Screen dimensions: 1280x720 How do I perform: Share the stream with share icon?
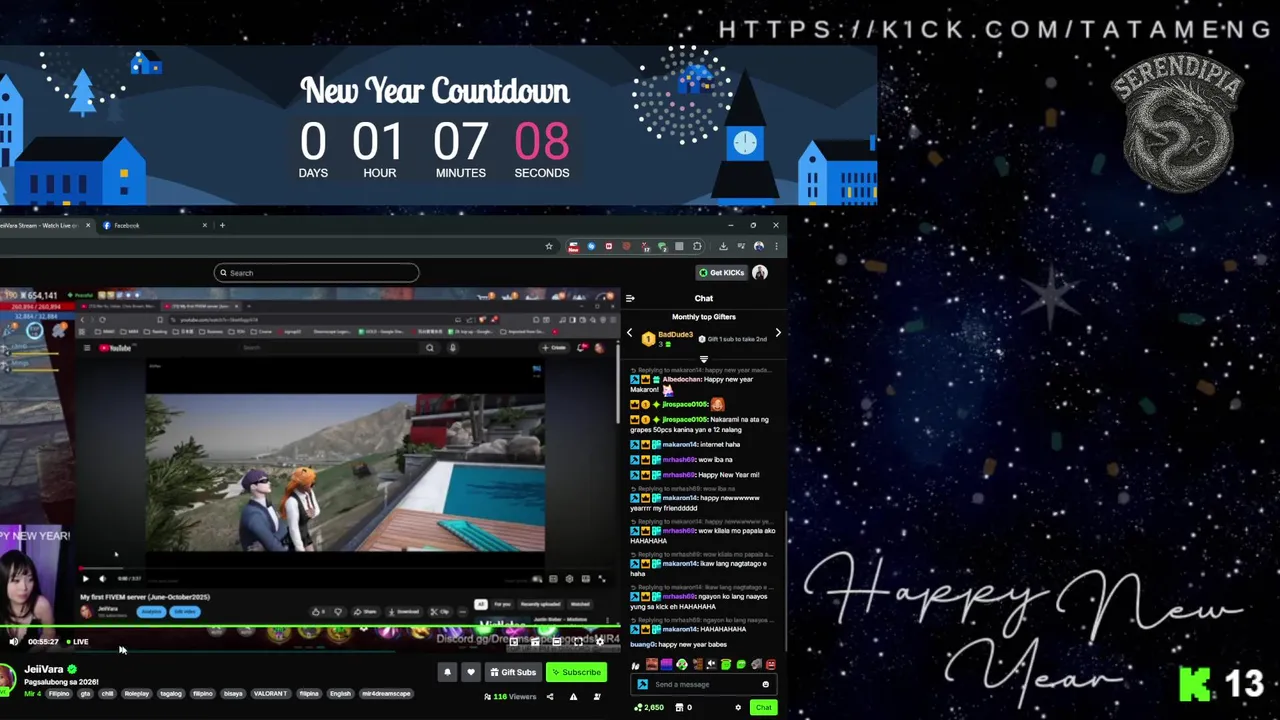[x=549, y=697]
